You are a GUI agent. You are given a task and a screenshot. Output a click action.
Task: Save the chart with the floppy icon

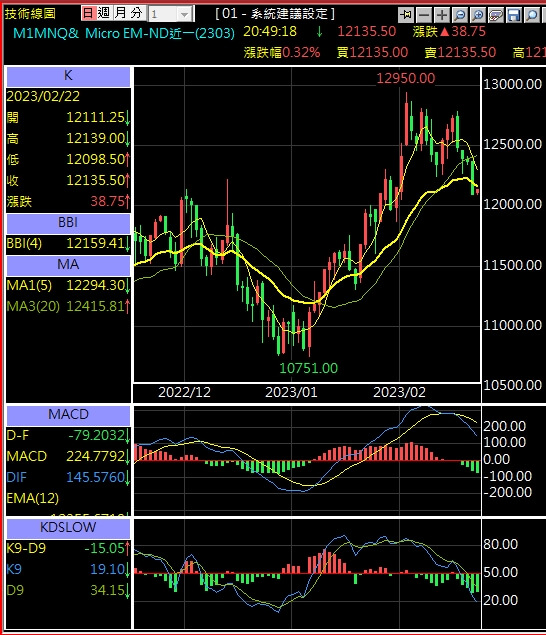pos(514,15)
